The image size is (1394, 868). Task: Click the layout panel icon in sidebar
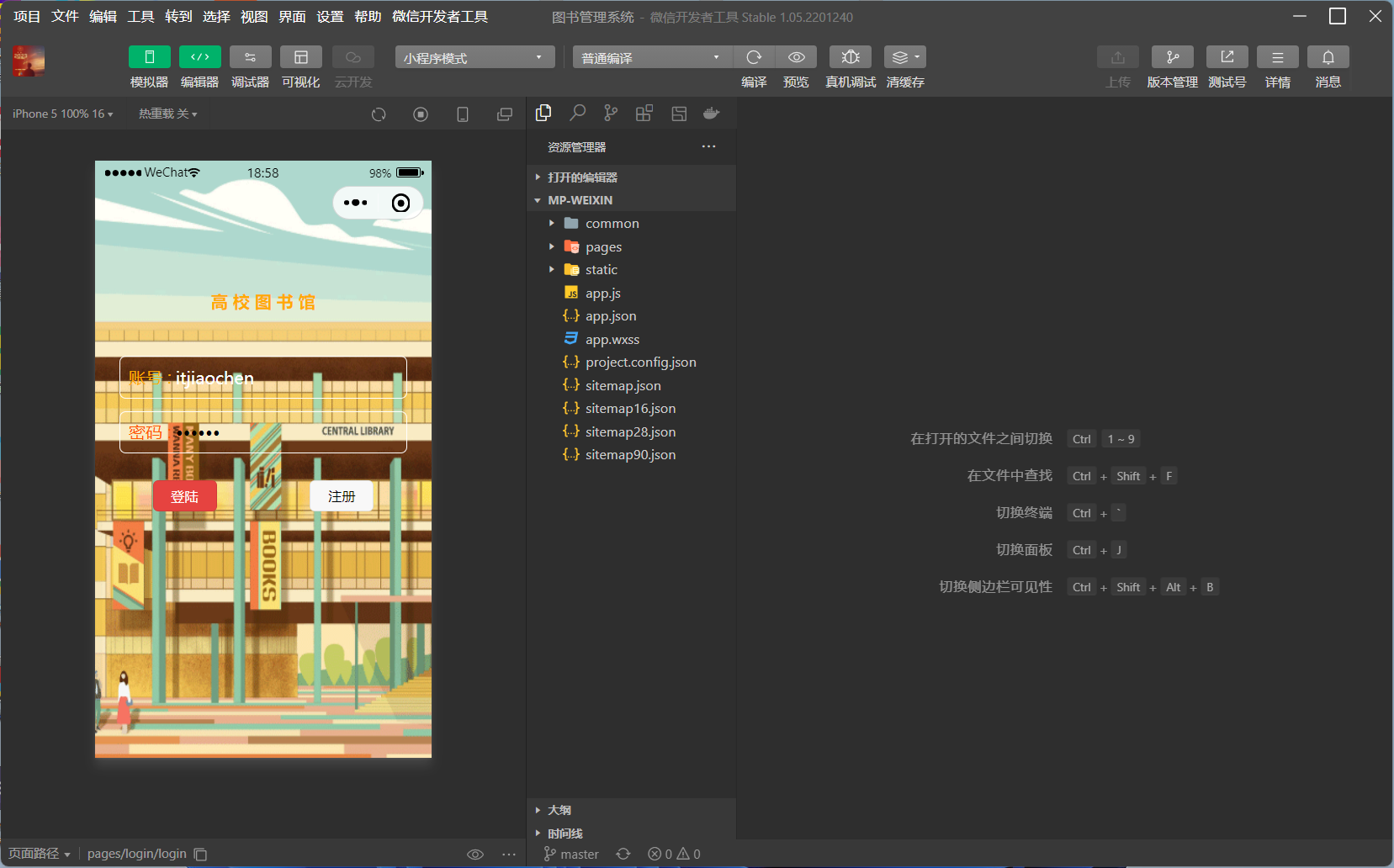click(679, 113)
